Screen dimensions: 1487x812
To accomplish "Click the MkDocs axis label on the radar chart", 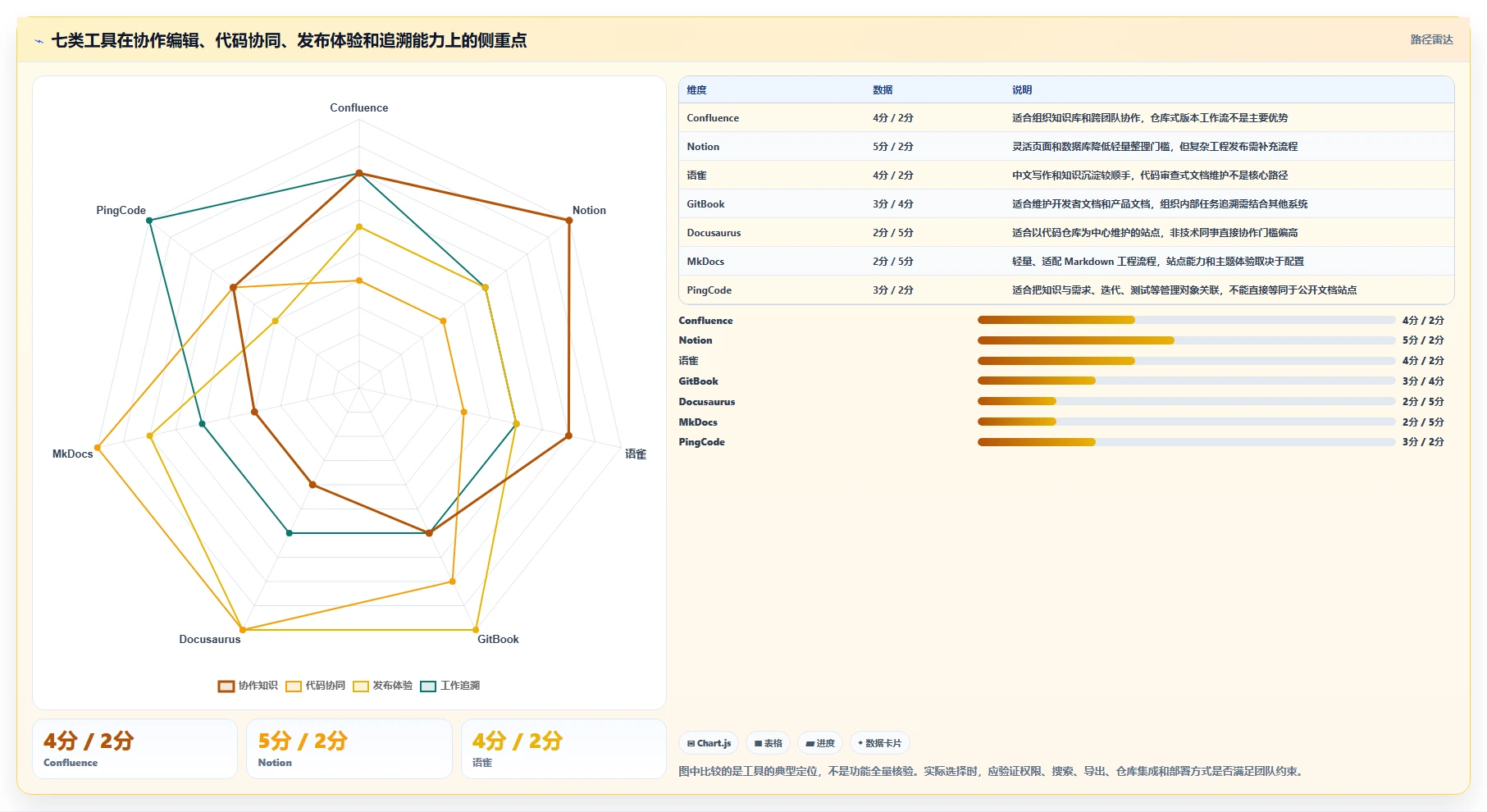I will tap(73, 454).
